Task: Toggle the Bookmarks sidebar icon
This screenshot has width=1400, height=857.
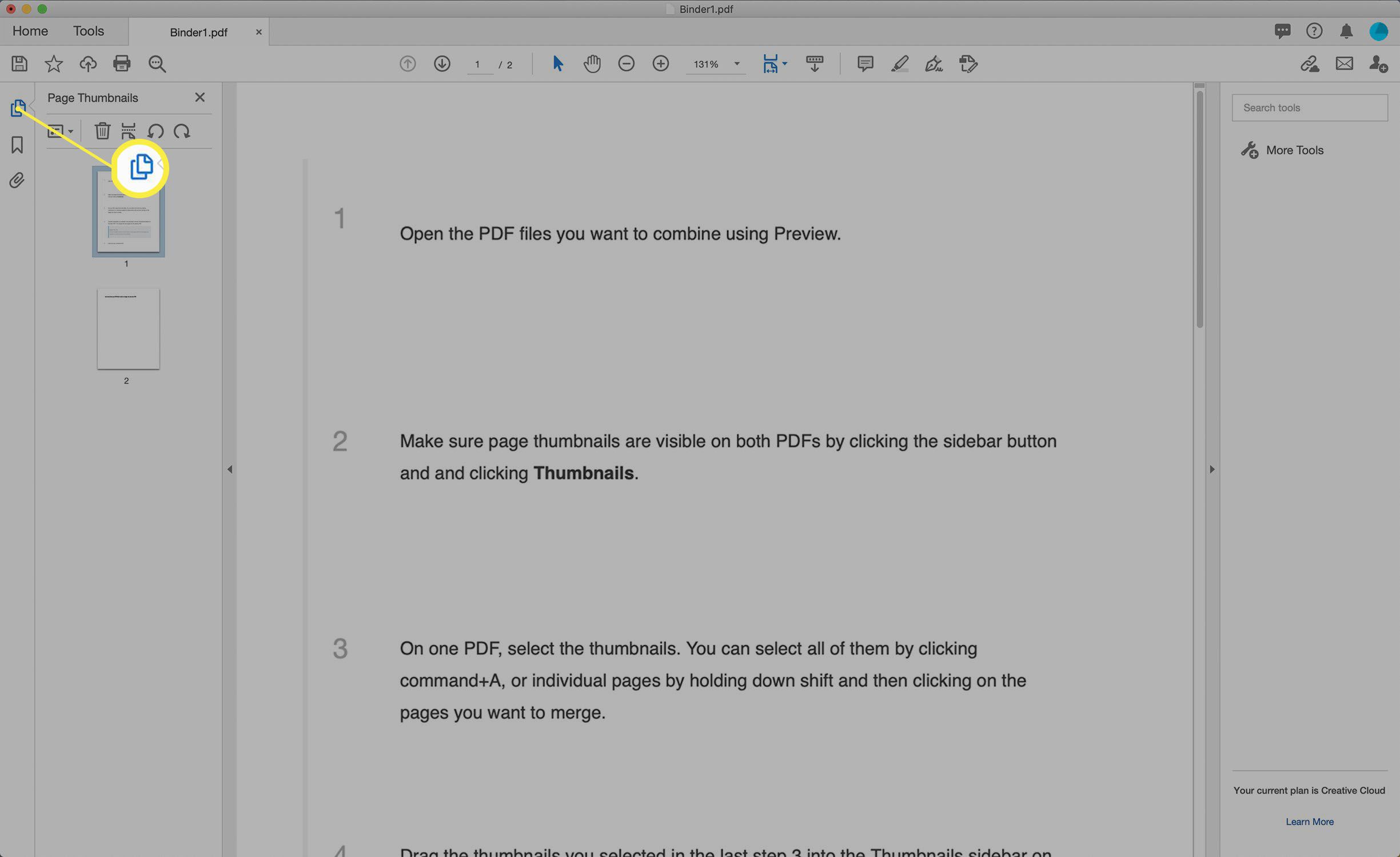Action: point(17,145)
